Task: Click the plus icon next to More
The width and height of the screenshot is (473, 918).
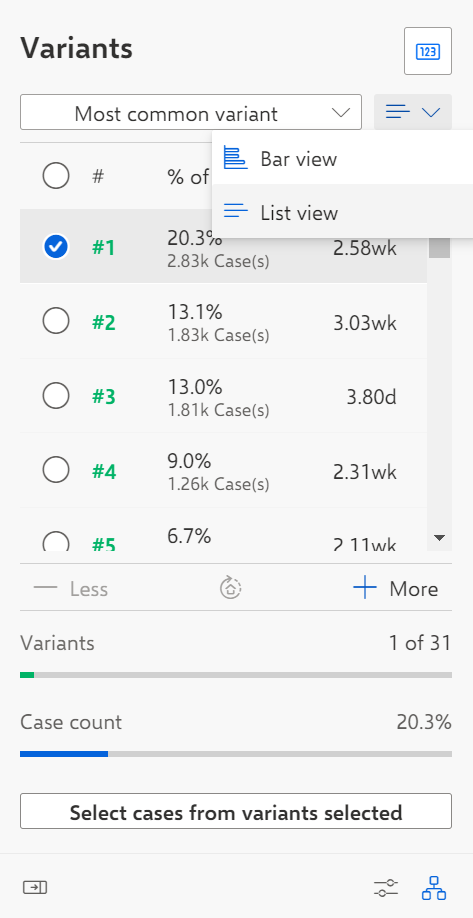Action: click(x=365, y=588)
